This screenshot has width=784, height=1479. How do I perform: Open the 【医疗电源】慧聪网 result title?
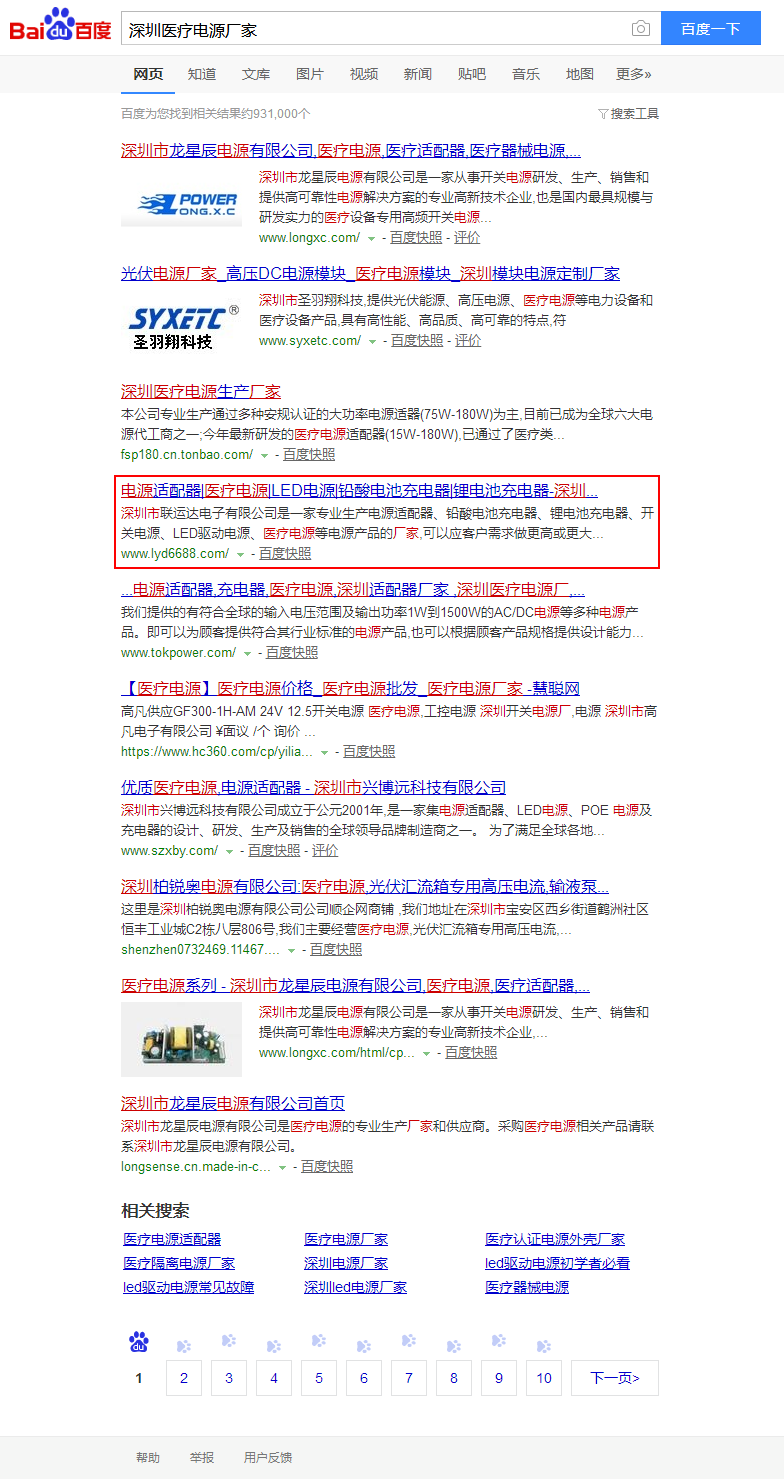351,689
